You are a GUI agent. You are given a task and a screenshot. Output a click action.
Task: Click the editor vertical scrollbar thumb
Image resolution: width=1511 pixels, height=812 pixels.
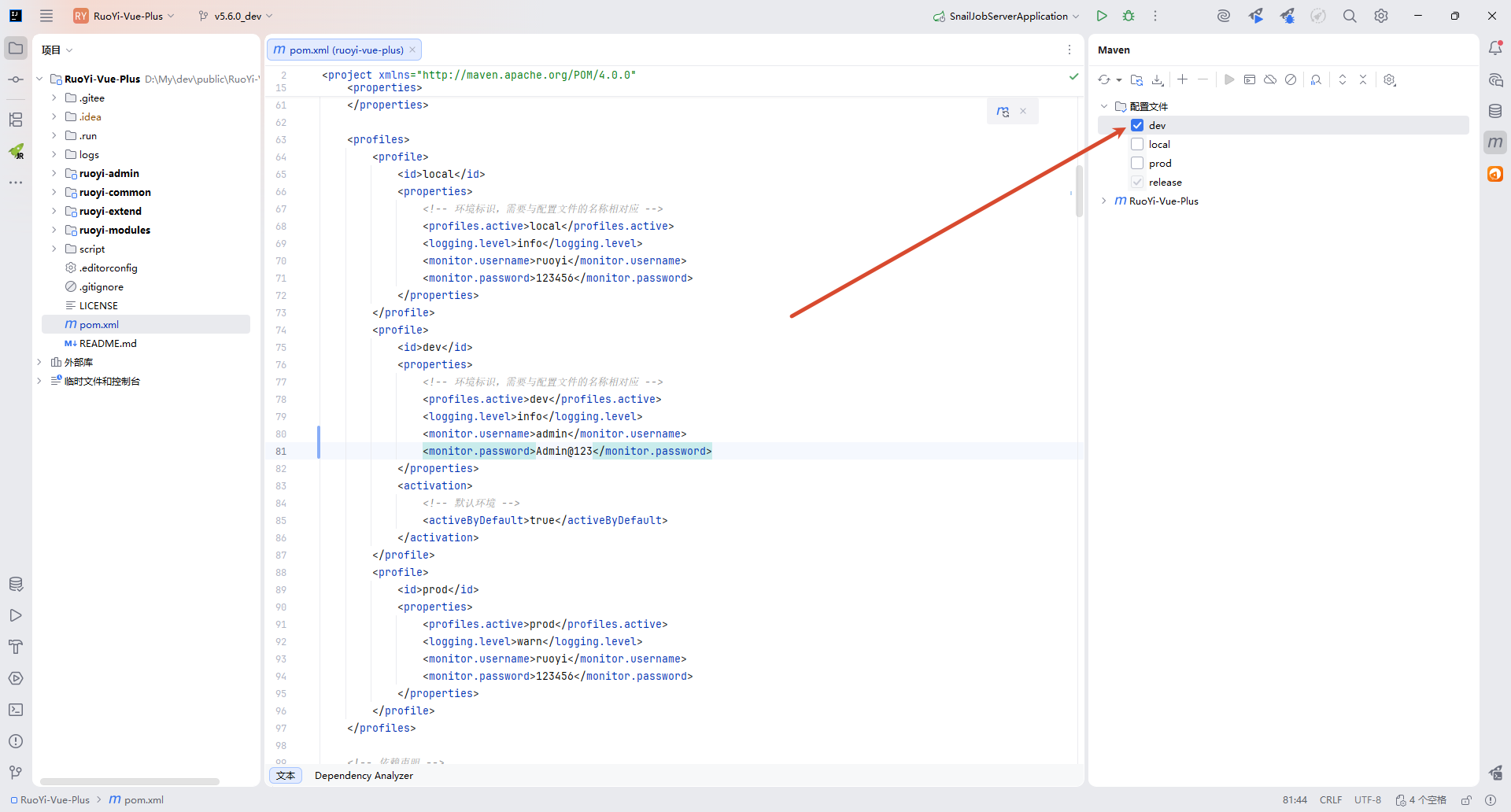(x=1079, y=190)
